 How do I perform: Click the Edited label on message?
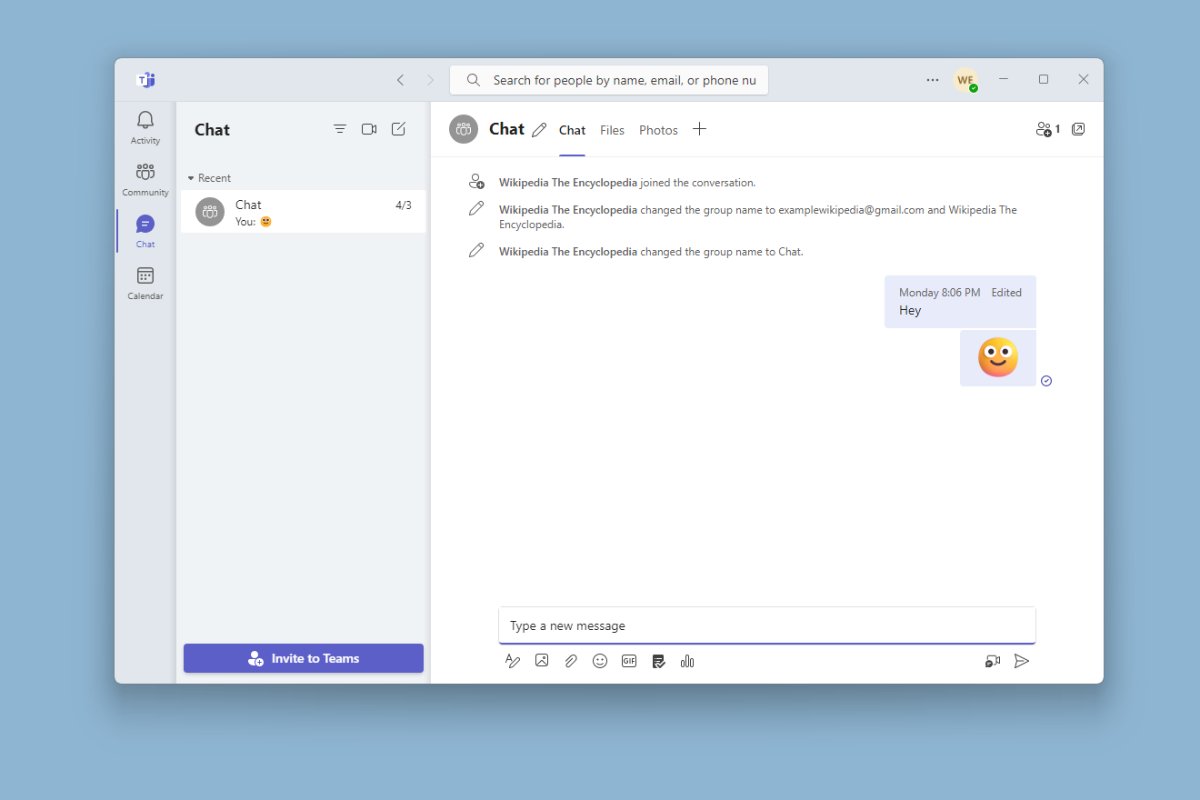(x=1006, y=293)
